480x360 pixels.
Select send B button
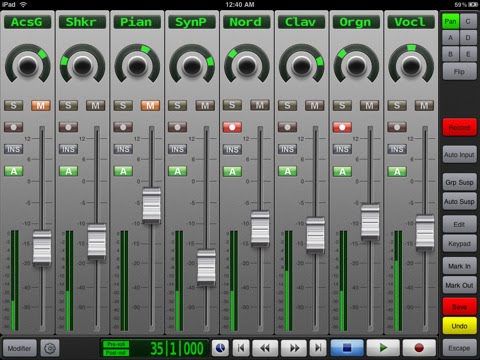(x=450, y=54)
